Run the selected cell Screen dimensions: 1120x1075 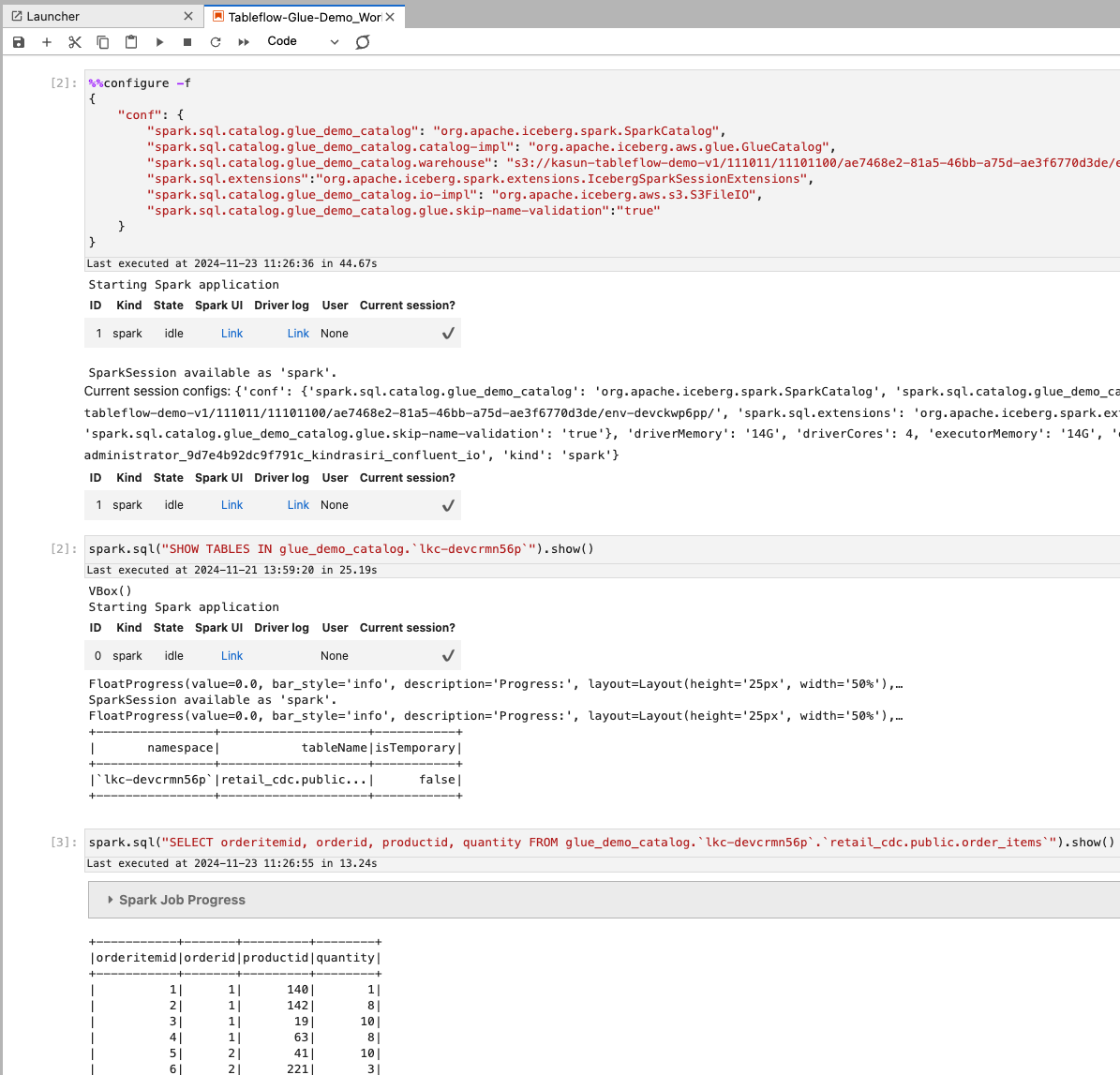tap(159, 42)
